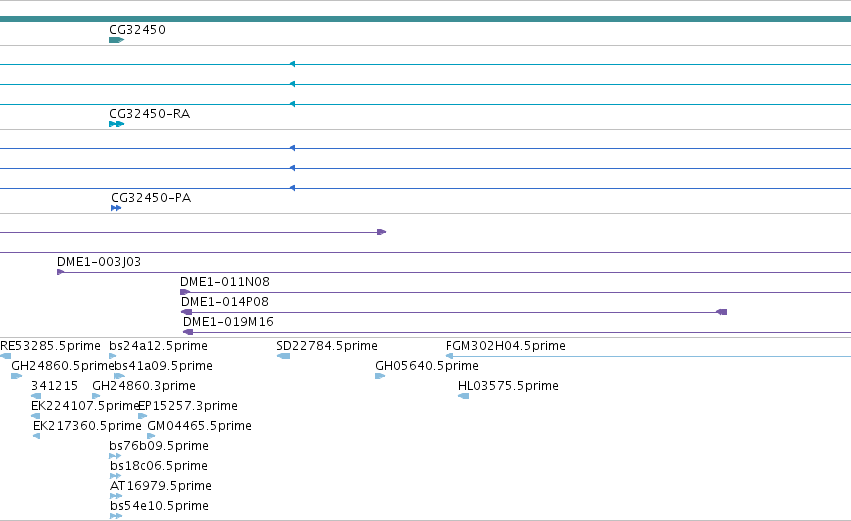Open the DME1-011N08 feature label

pyautogui.click(x=225, y=282)
